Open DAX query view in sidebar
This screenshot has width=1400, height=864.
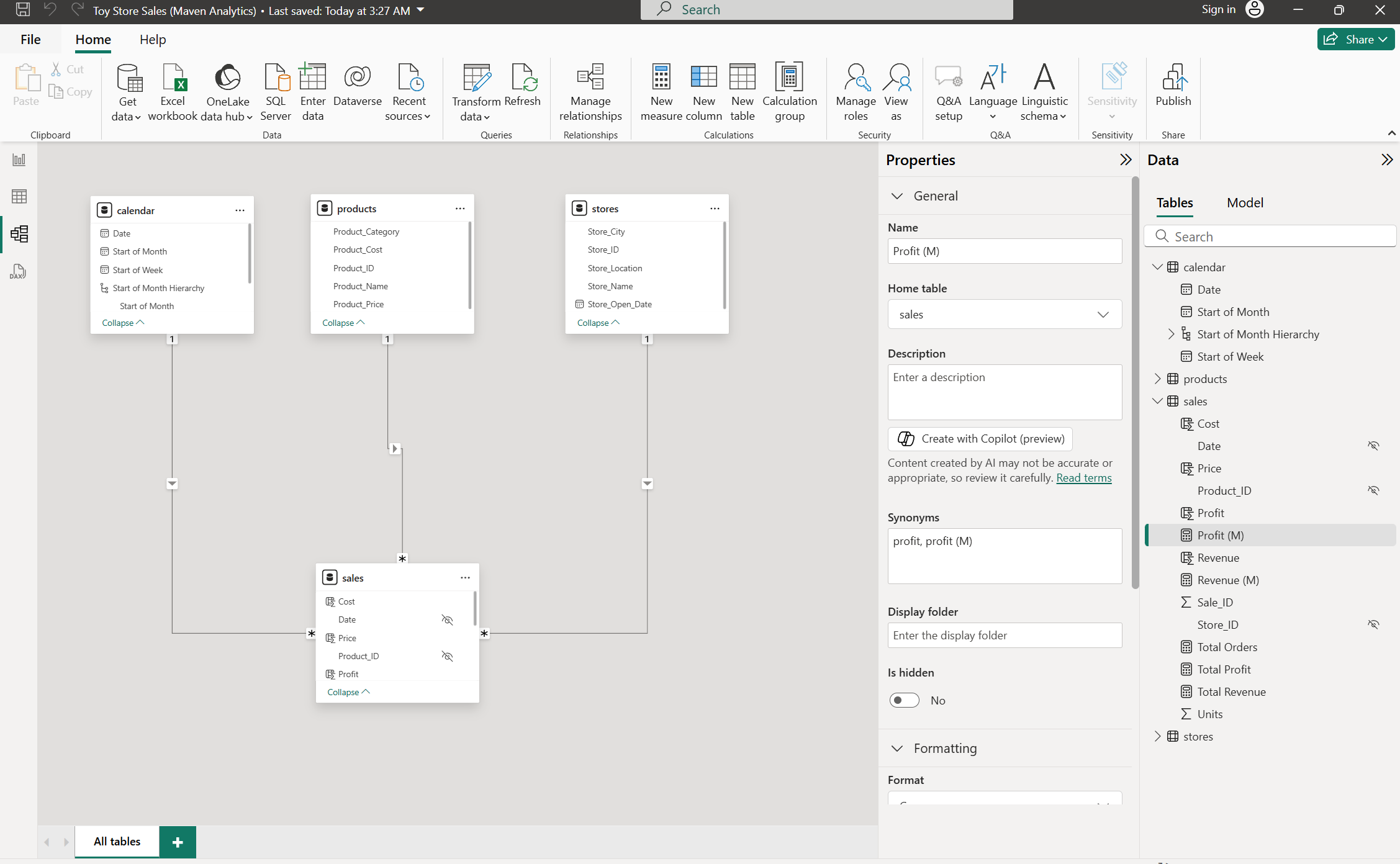pos(18,271)
